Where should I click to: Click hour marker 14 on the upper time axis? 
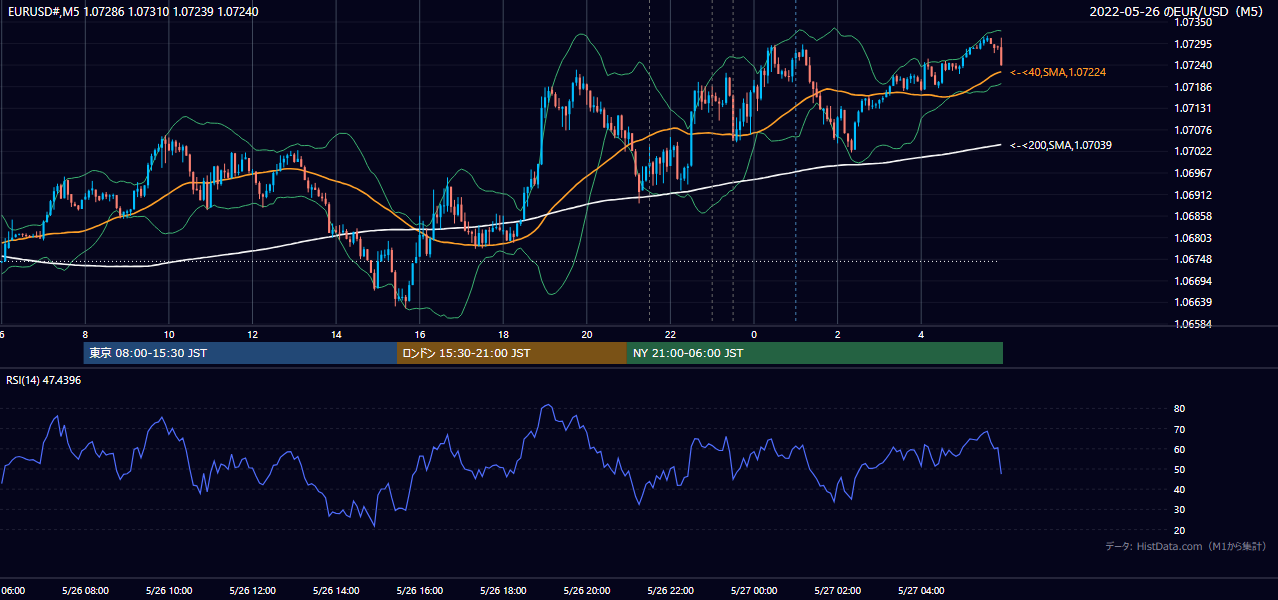[336, 335]
